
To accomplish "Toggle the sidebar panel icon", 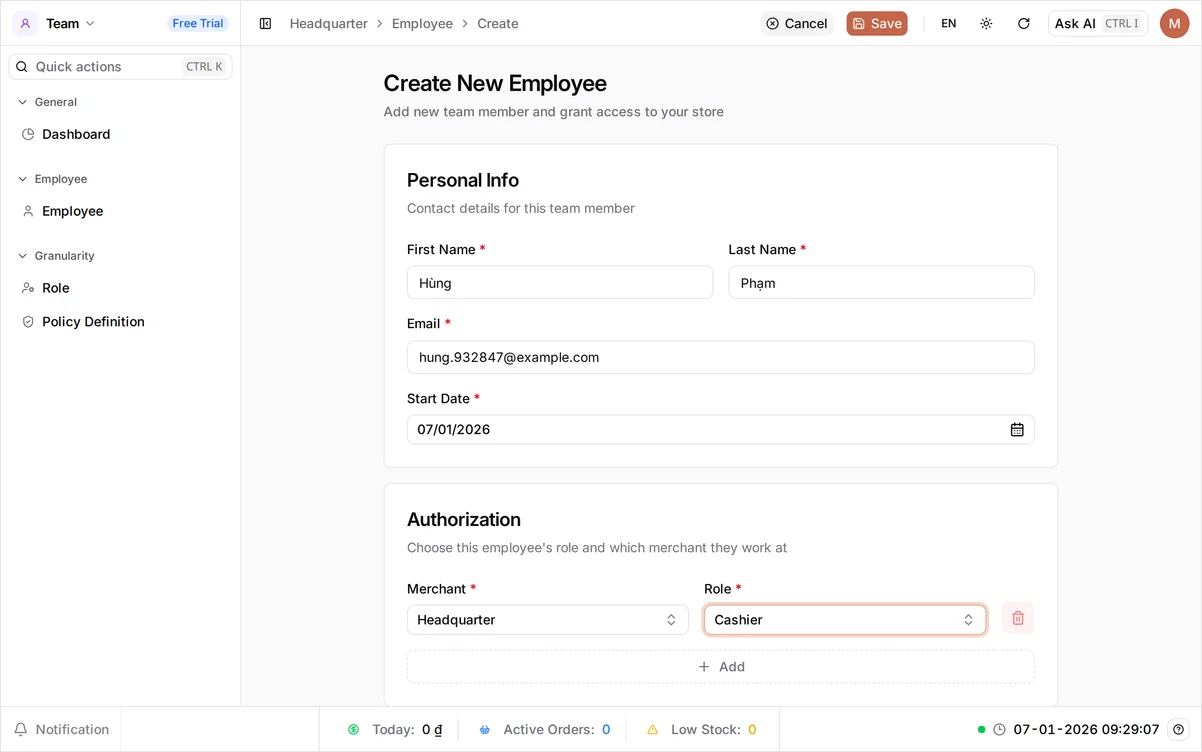I will (265, 23).
